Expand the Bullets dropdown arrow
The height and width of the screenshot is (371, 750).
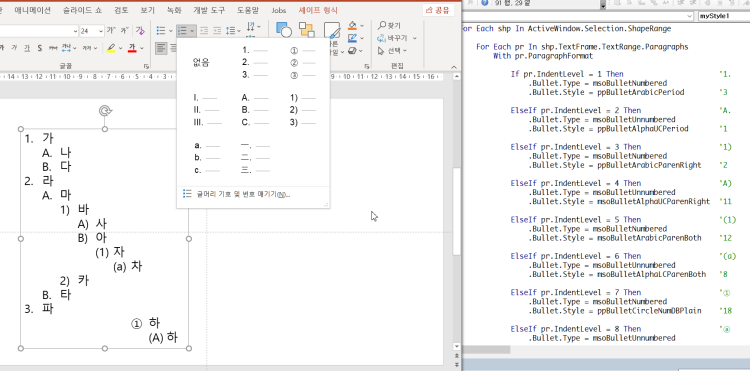[x=170, y=31]
